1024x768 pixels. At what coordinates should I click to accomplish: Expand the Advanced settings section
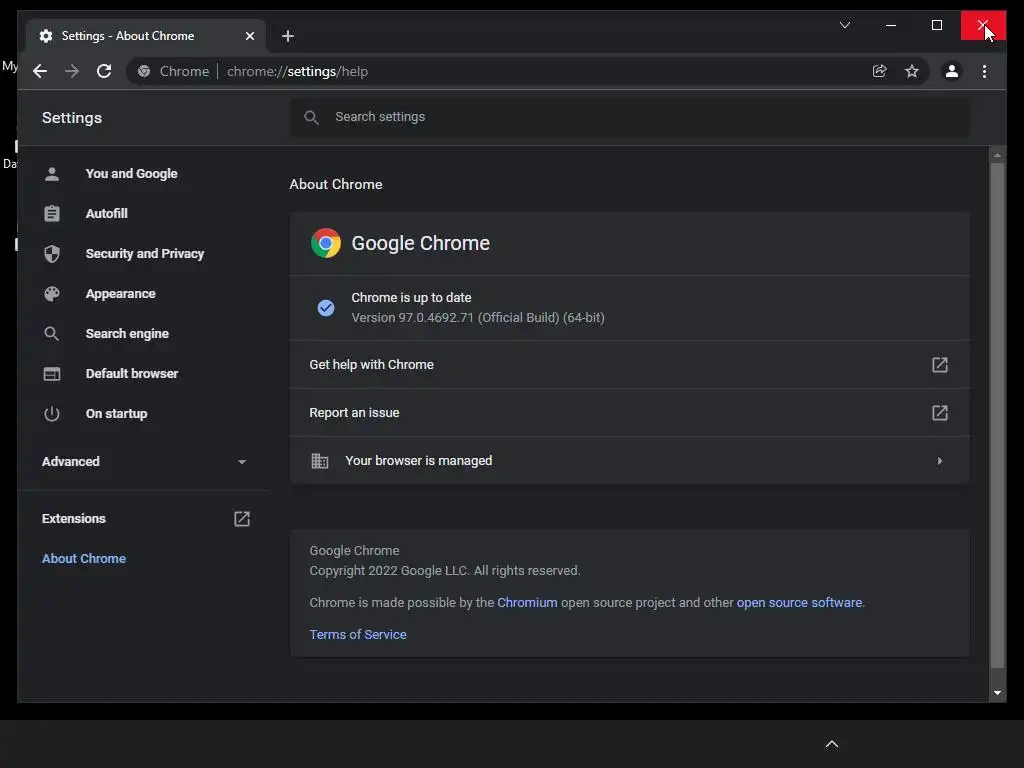coord(144,462)
